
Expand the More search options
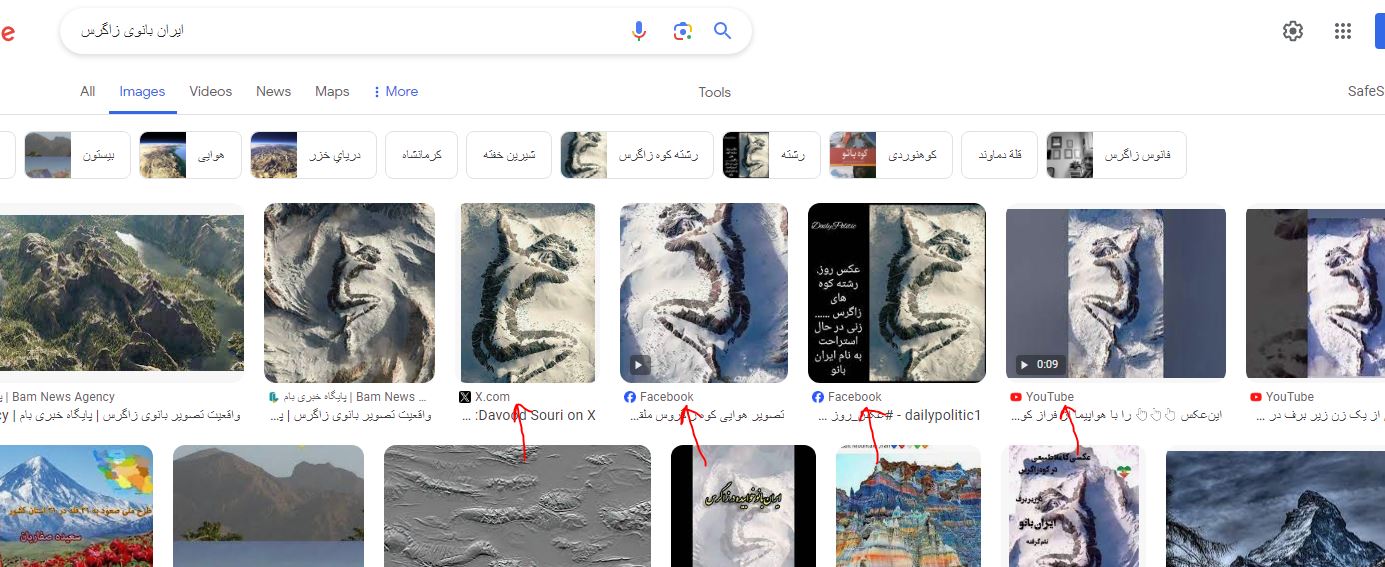tap(395, 92)
